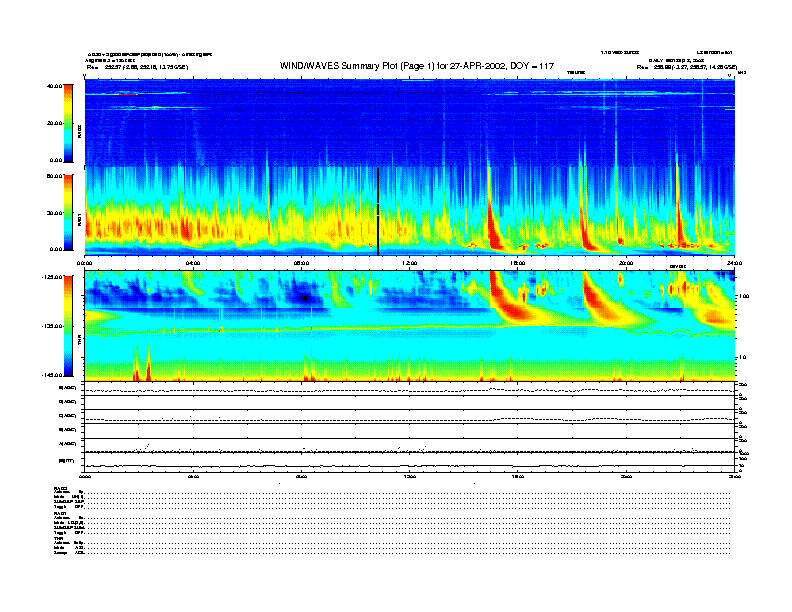
Task: Click the -145.00 label on TNR scale
Action: pyautogui.click(x=52, y=375)
